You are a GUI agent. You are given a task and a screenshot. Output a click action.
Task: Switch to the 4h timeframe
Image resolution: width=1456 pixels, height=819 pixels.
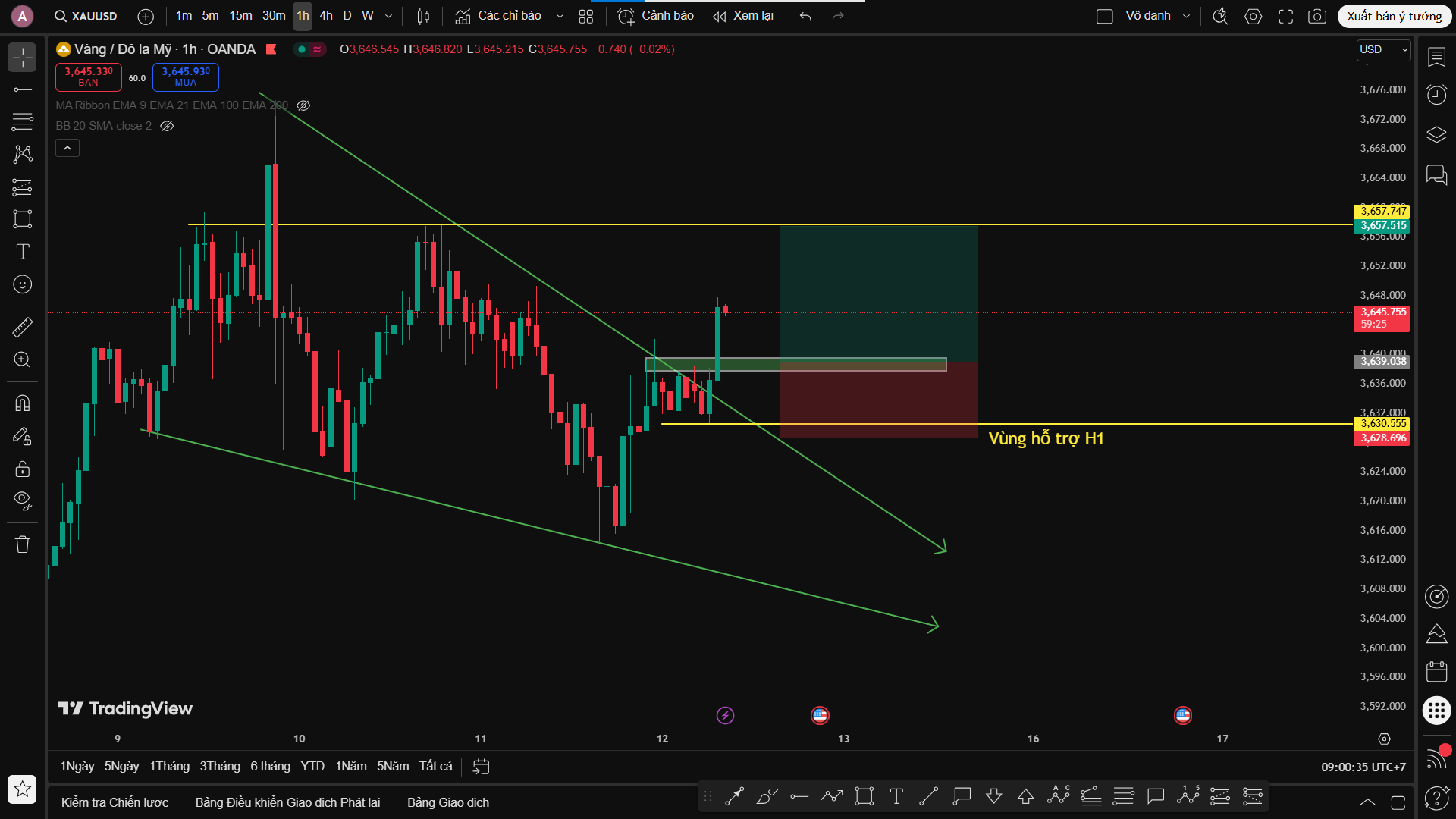coord(326,16)
